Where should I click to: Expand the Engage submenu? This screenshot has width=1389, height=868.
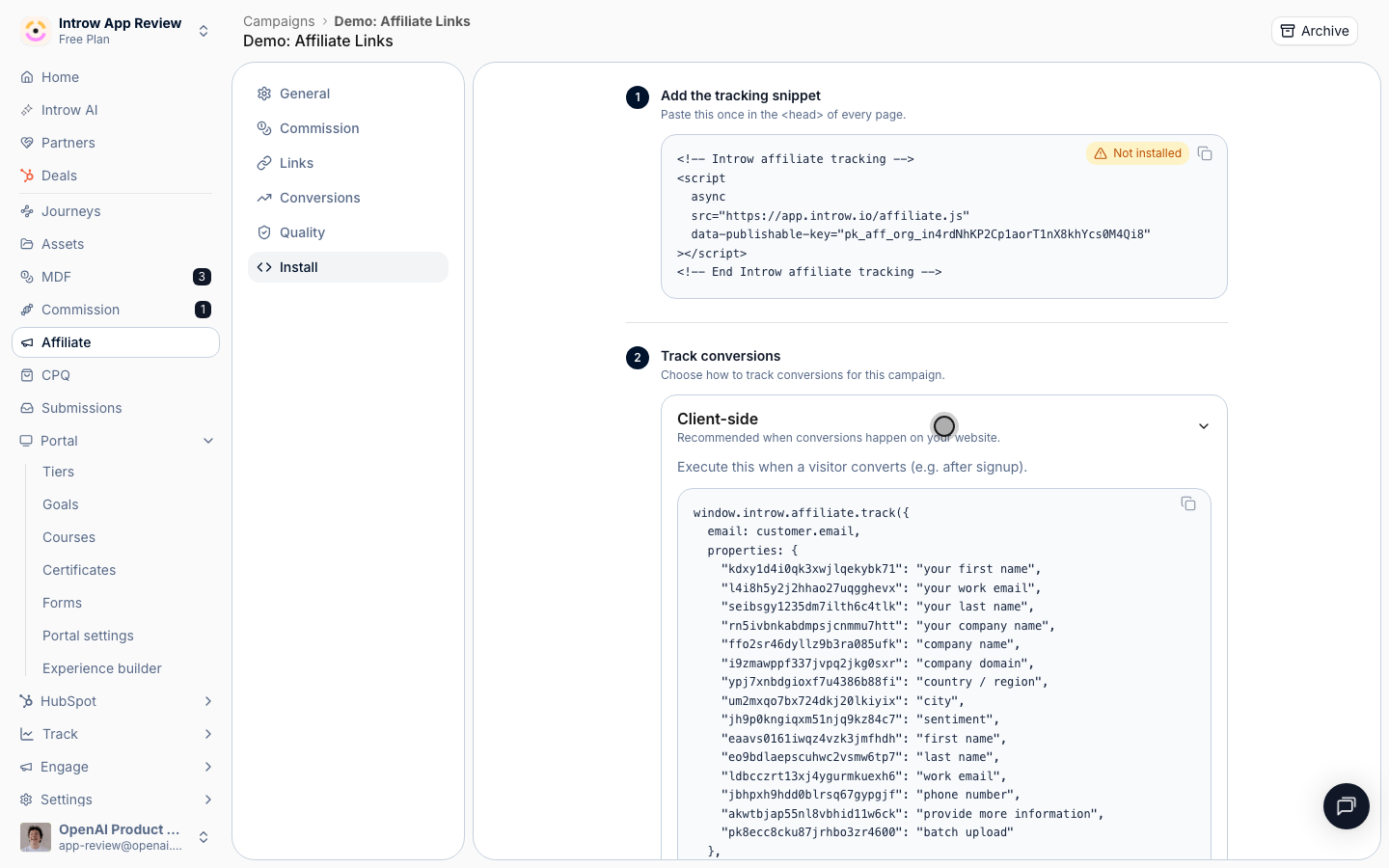[x=208, y=767]
